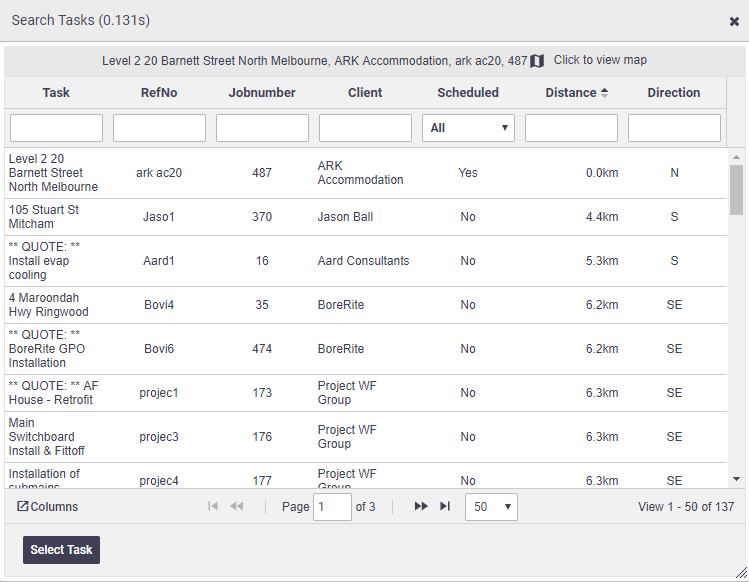Focus the Task filter input
749x582 pixels.
tap(56, 128)
